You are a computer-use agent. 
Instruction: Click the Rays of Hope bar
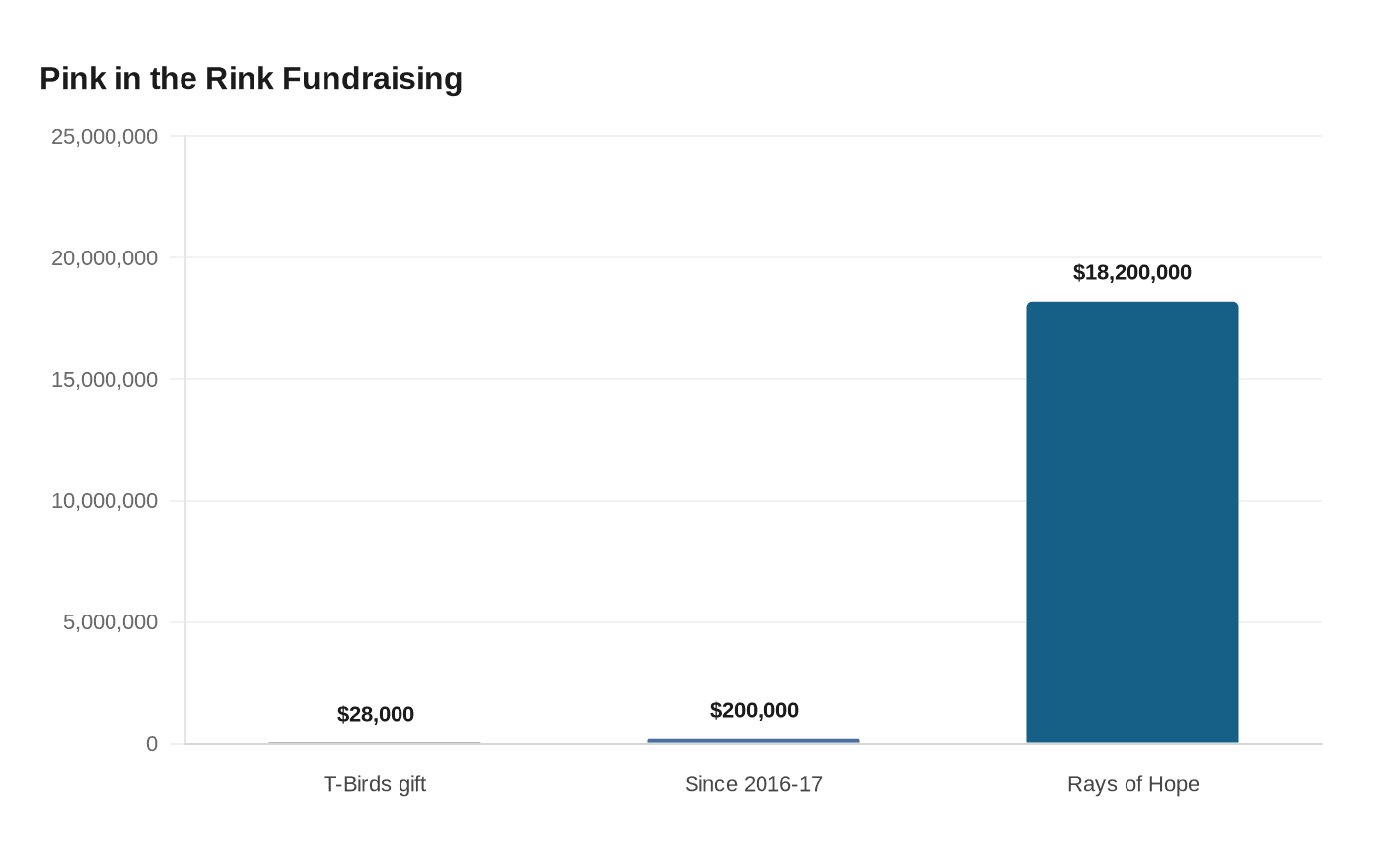tap(1132, 523)
